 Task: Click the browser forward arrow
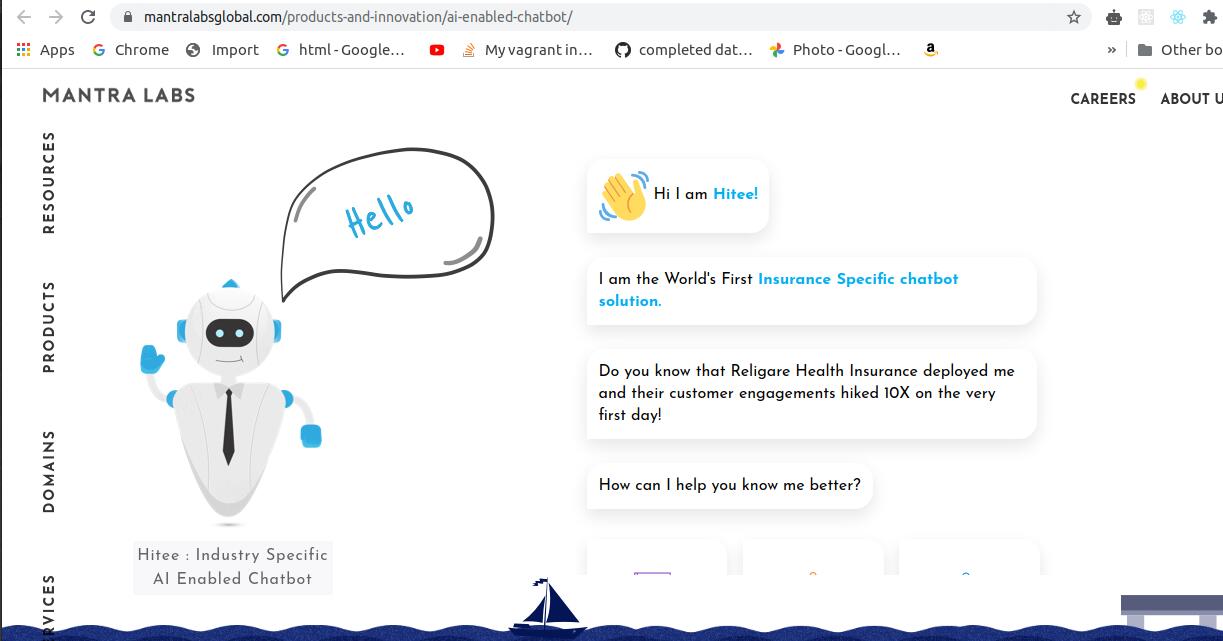pyautogui.click(x=56, y=17)
